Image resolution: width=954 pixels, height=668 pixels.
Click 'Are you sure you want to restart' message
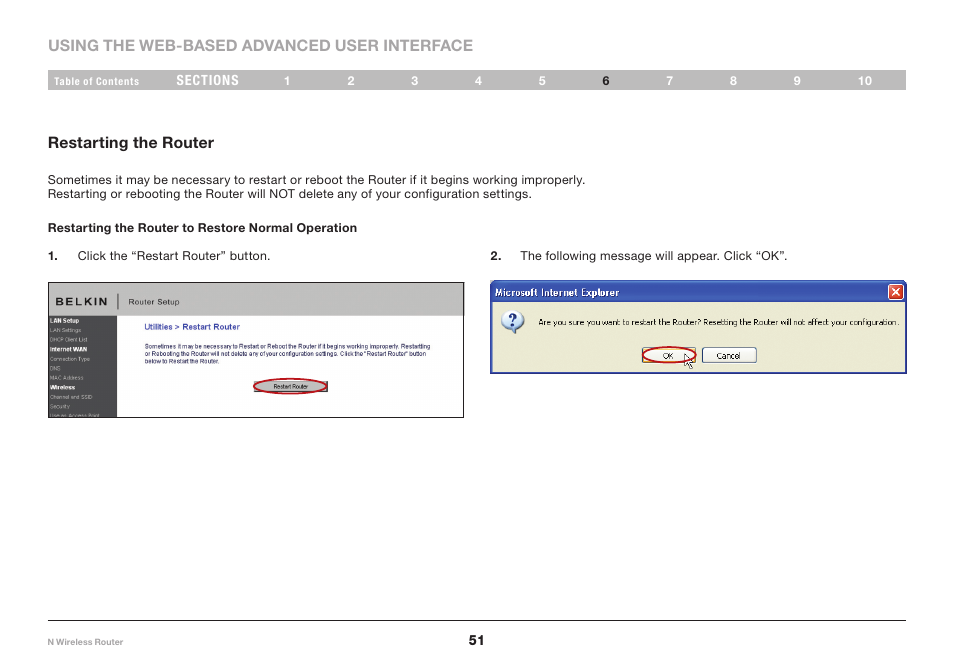click(x=719, y=322)
